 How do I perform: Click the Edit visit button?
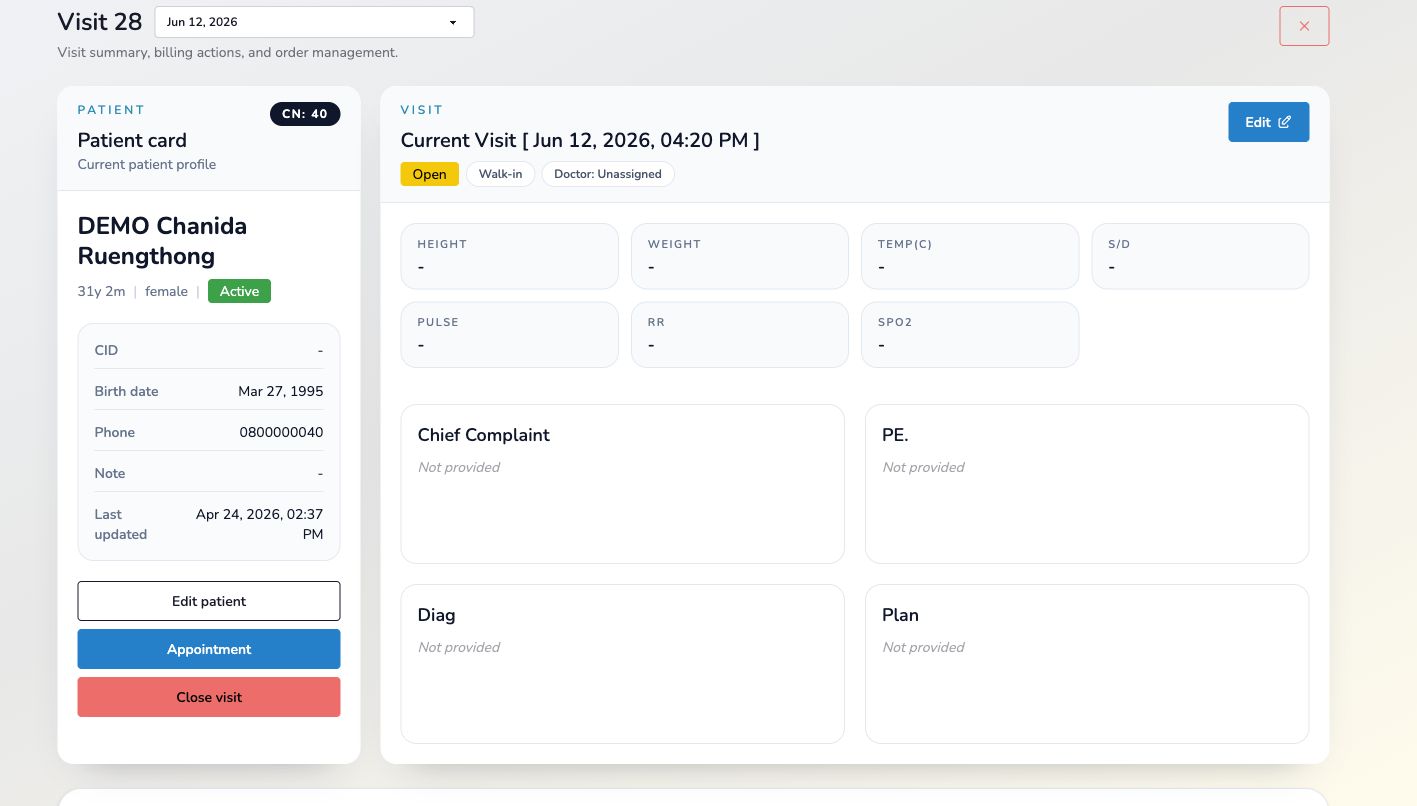[x=1268, y=122]
